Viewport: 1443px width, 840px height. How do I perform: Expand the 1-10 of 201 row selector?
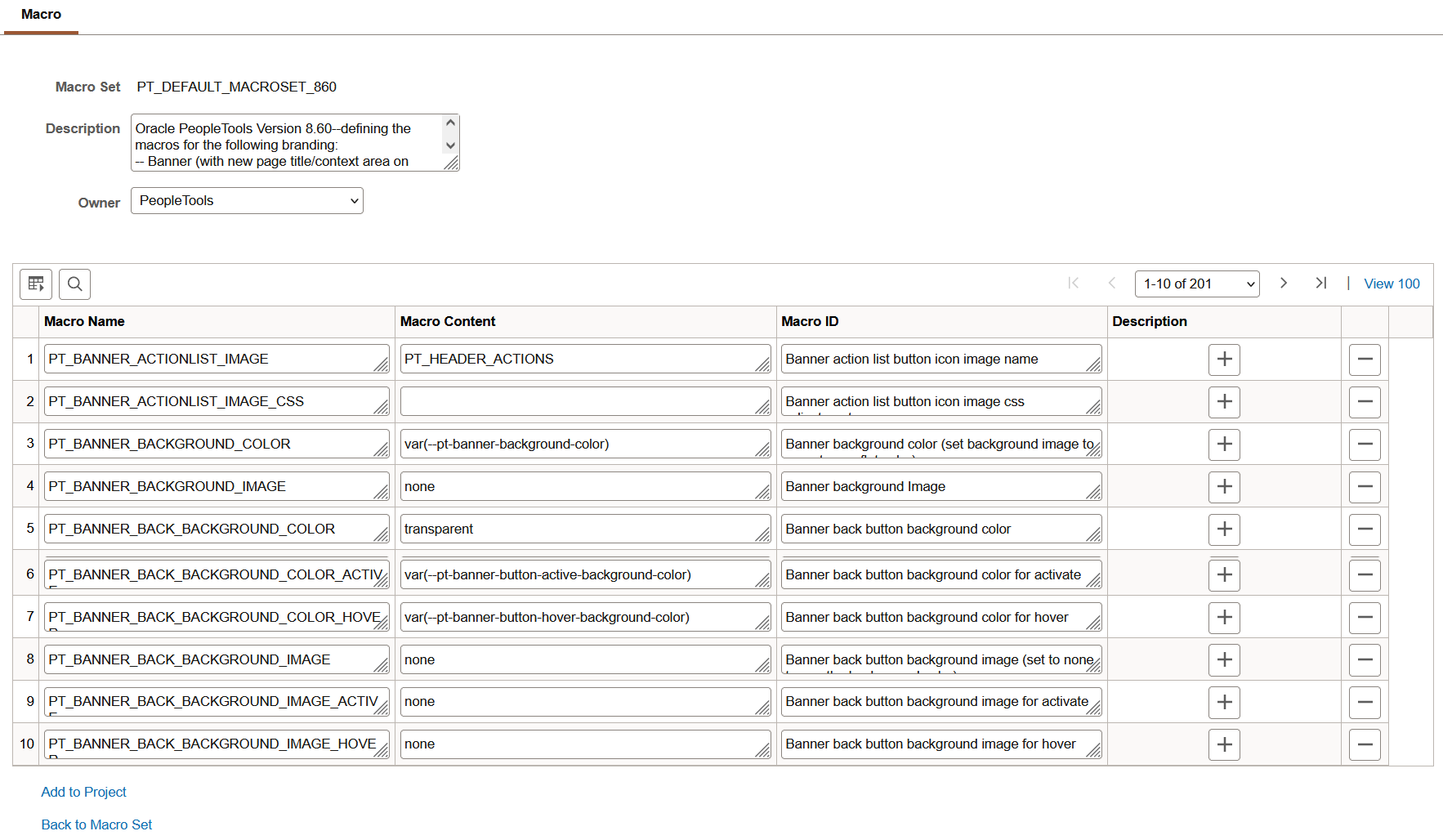(x=1196, y=284)
